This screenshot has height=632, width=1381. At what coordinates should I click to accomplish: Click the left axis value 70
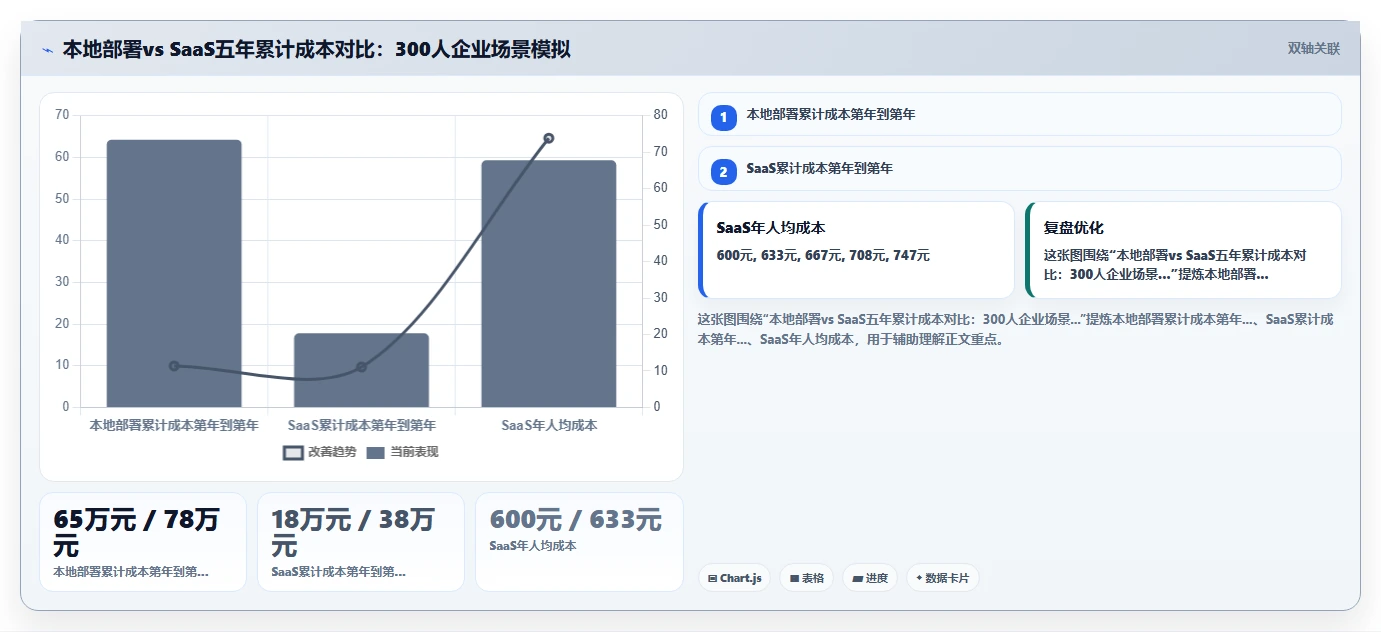click(x=62, y=115)
